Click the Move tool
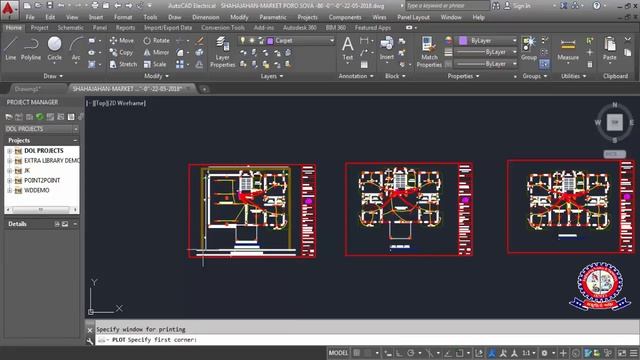Screen dimensions: 640x360 tap(122, 40)
